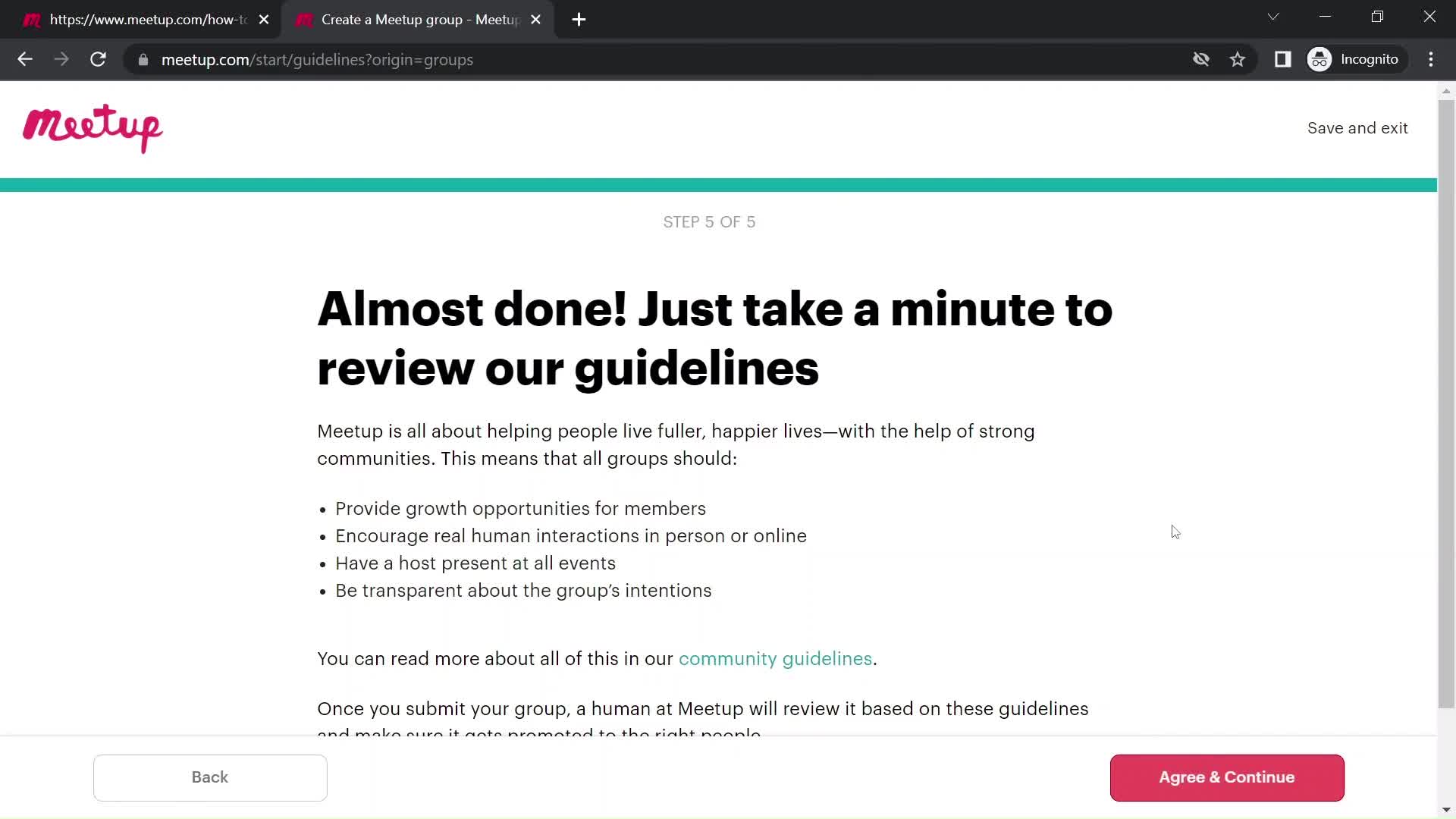This screenshot has height=819, width=1456.
Task: Click the open new tab button
Action: (579, 20)
